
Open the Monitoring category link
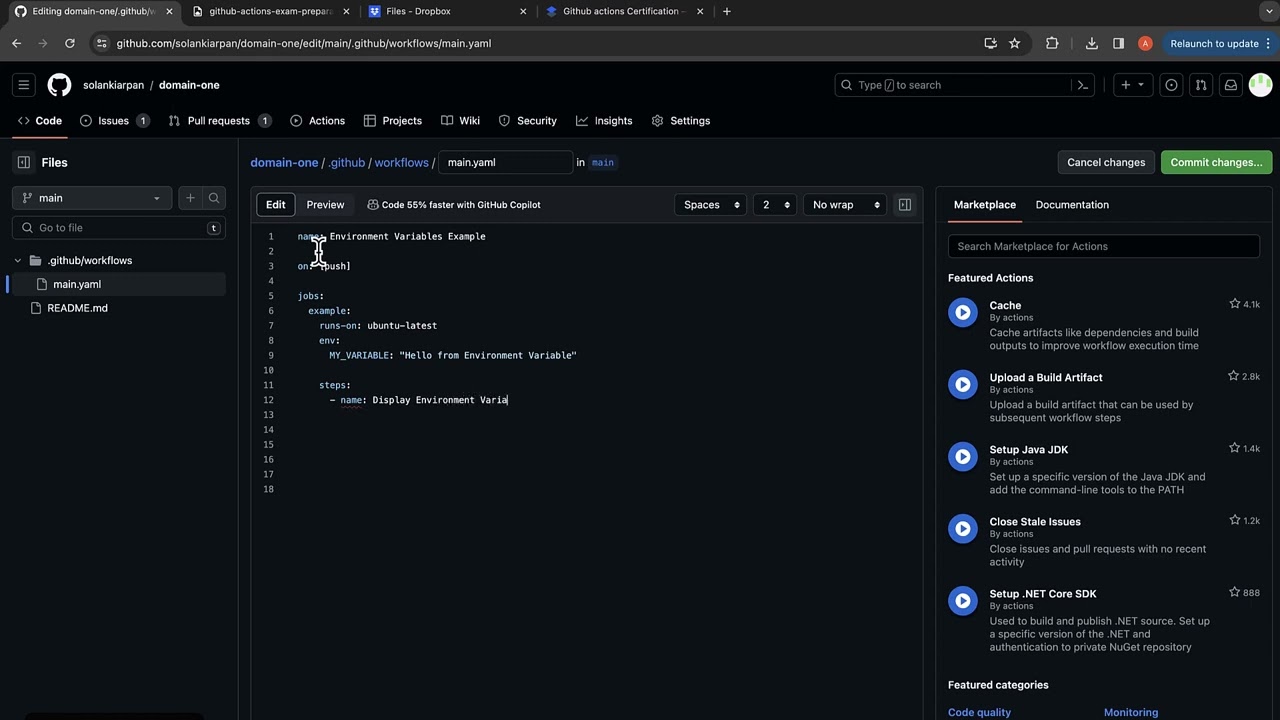[x=1131, y=712]
